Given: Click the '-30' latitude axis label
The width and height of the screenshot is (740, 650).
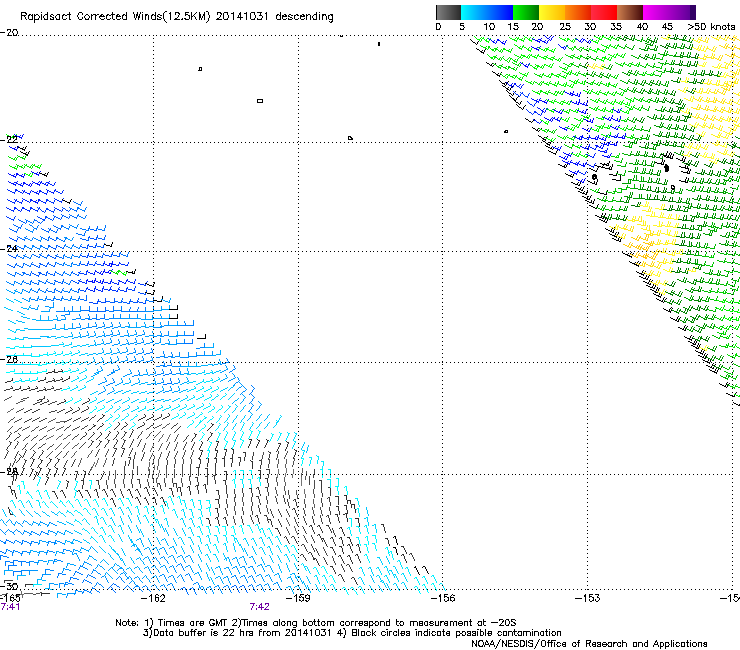Looking at the screenshot, I should coord(9,586).
